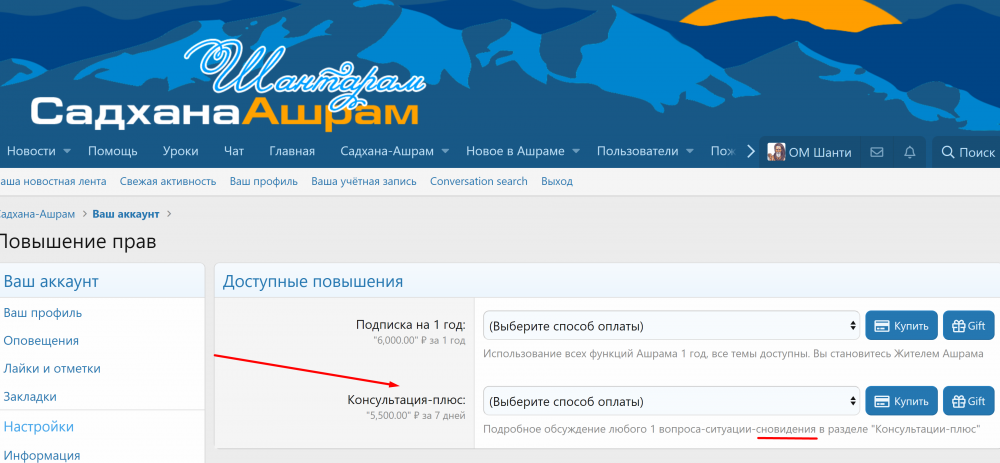
Task: Click the Настройки sidebar heading
Action: tap(39, 427)
